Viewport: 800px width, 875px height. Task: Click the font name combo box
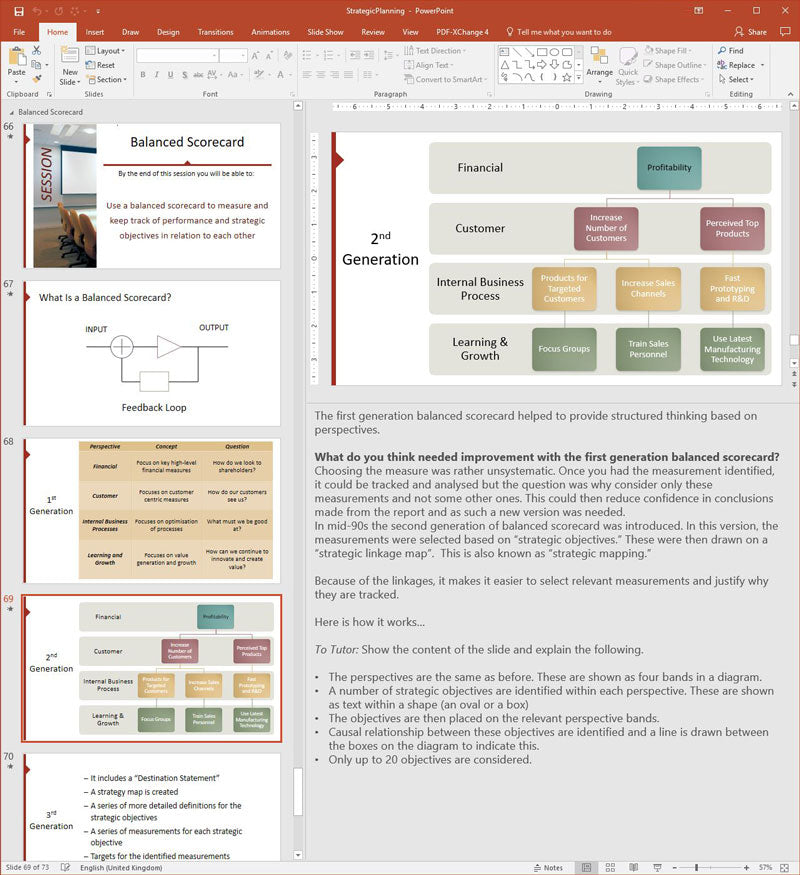pyautogui.click(x=177, y=55)
